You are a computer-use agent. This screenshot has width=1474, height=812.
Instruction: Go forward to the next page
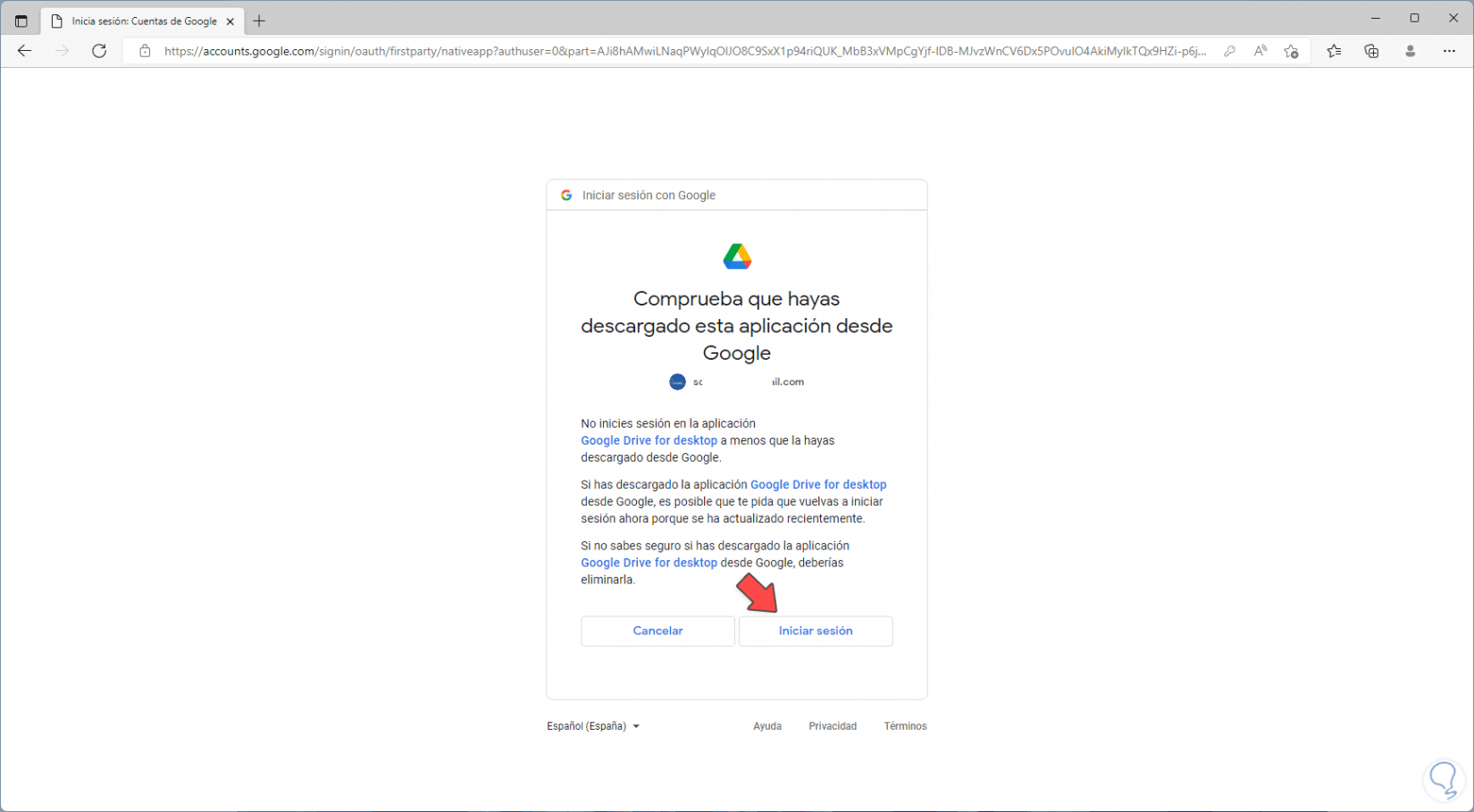[62, 51]
